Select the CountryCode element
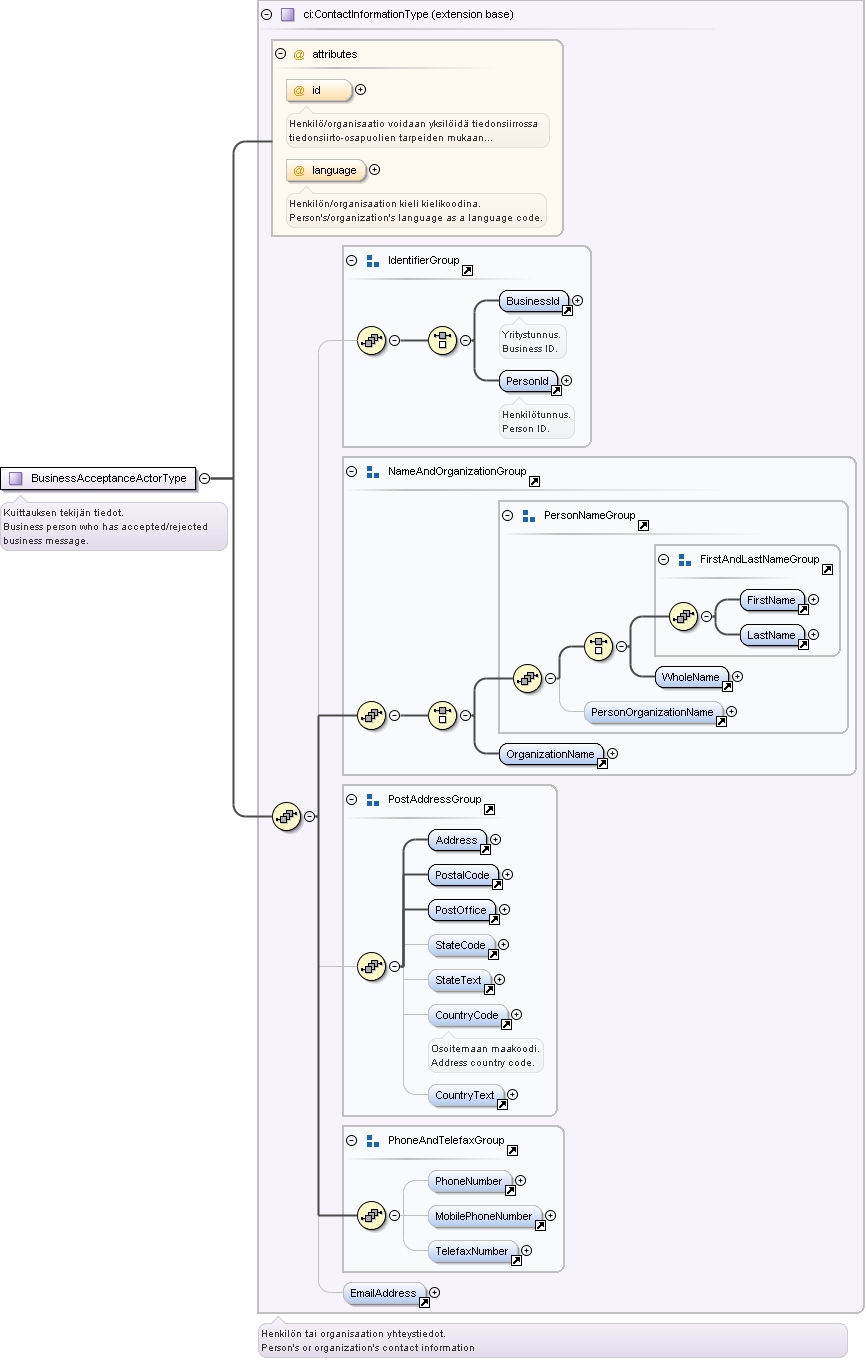The width and height of the screenshot is (866, 1361). tap(467, 1015)
